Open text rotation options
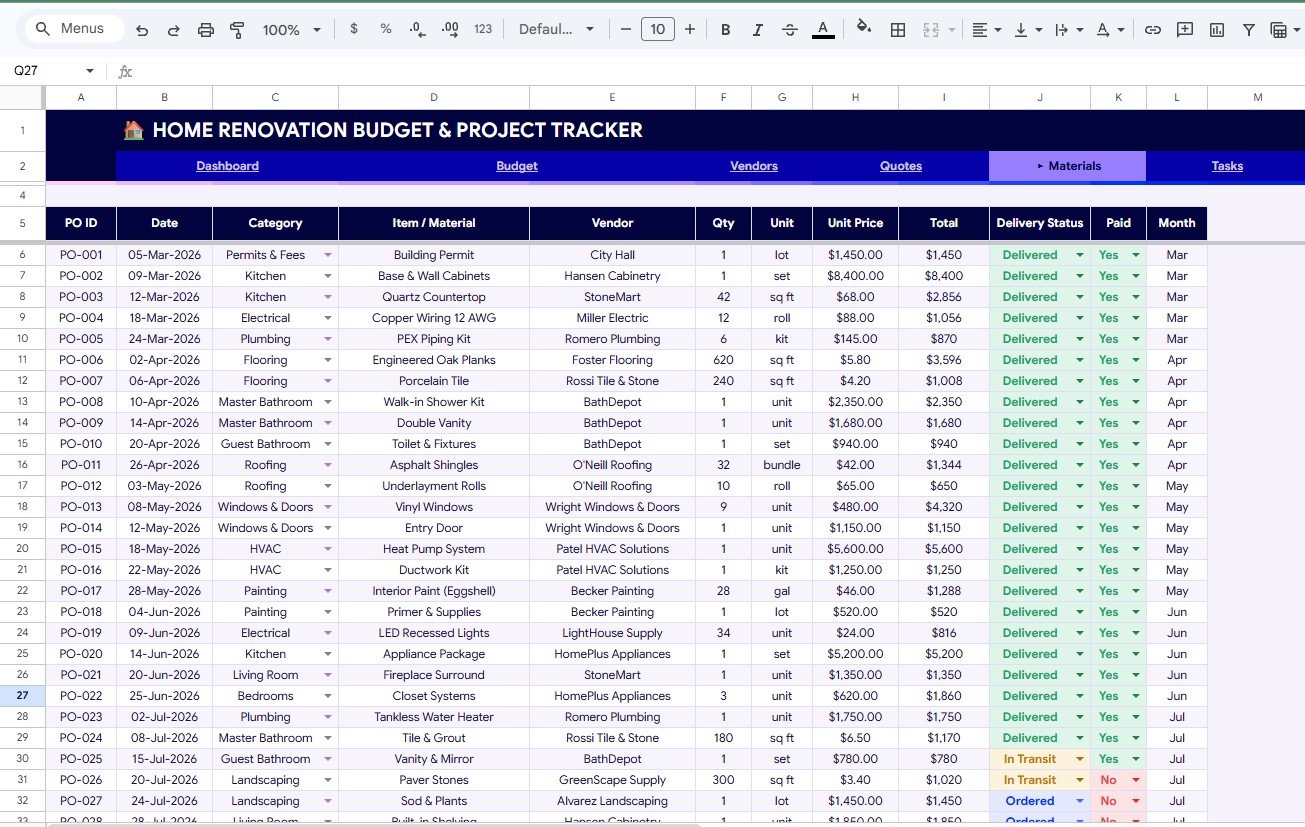1305x827 pixels. 1109,30
